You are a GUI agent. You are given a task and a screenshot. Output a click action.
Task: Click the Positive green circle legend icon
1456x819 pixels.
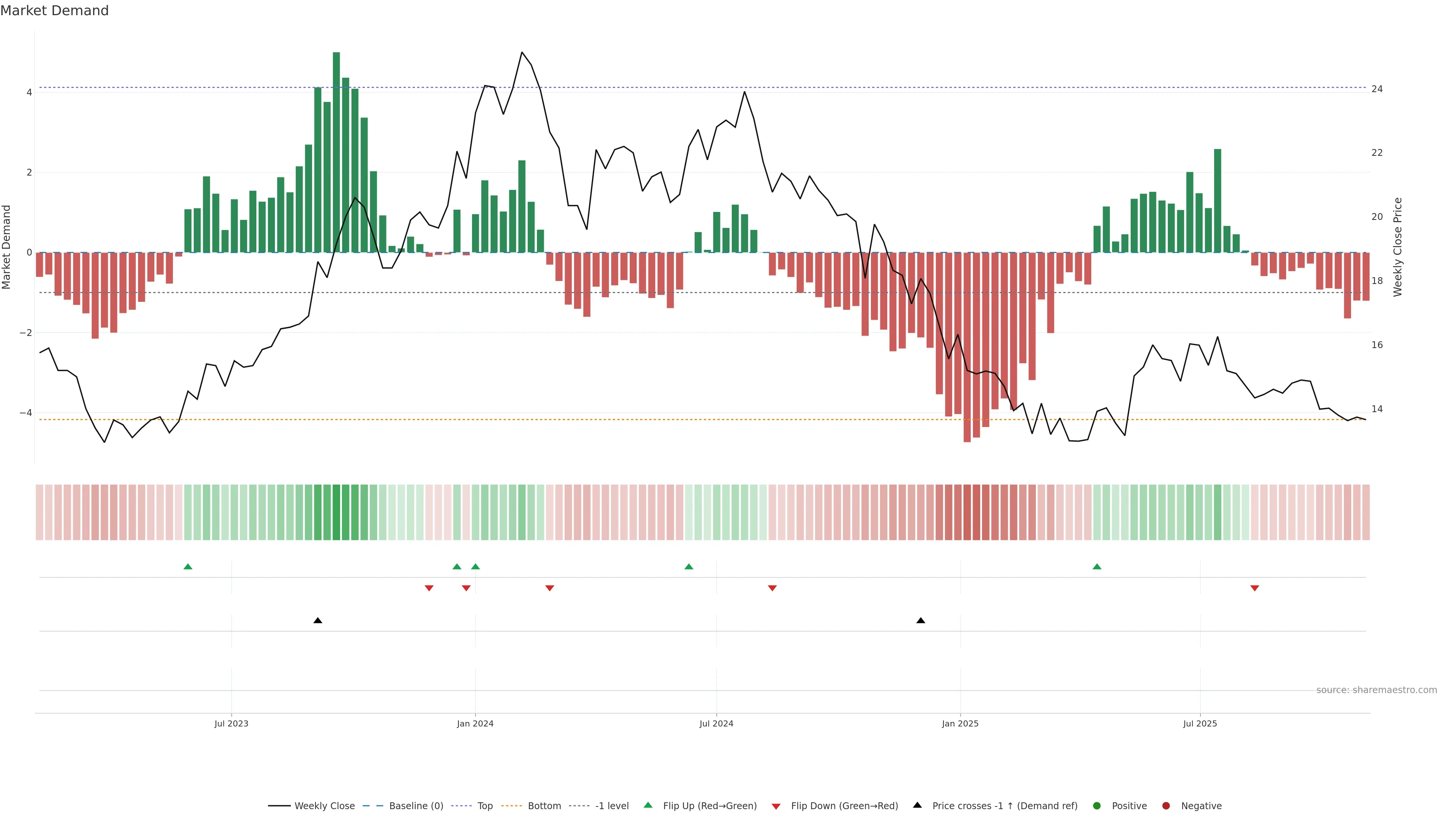pos(1097,806)
